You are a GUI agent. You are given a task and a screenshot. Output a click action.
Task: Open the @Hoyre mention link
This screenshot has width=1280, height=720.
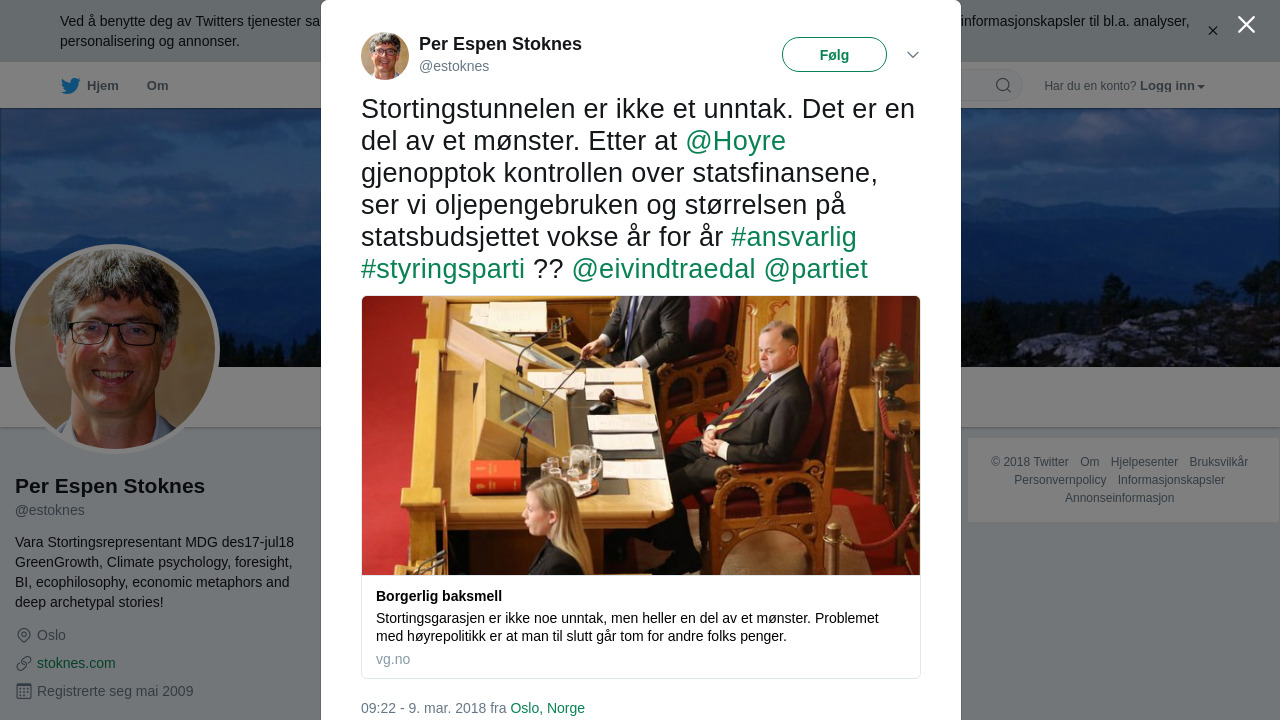coord(735,141)
